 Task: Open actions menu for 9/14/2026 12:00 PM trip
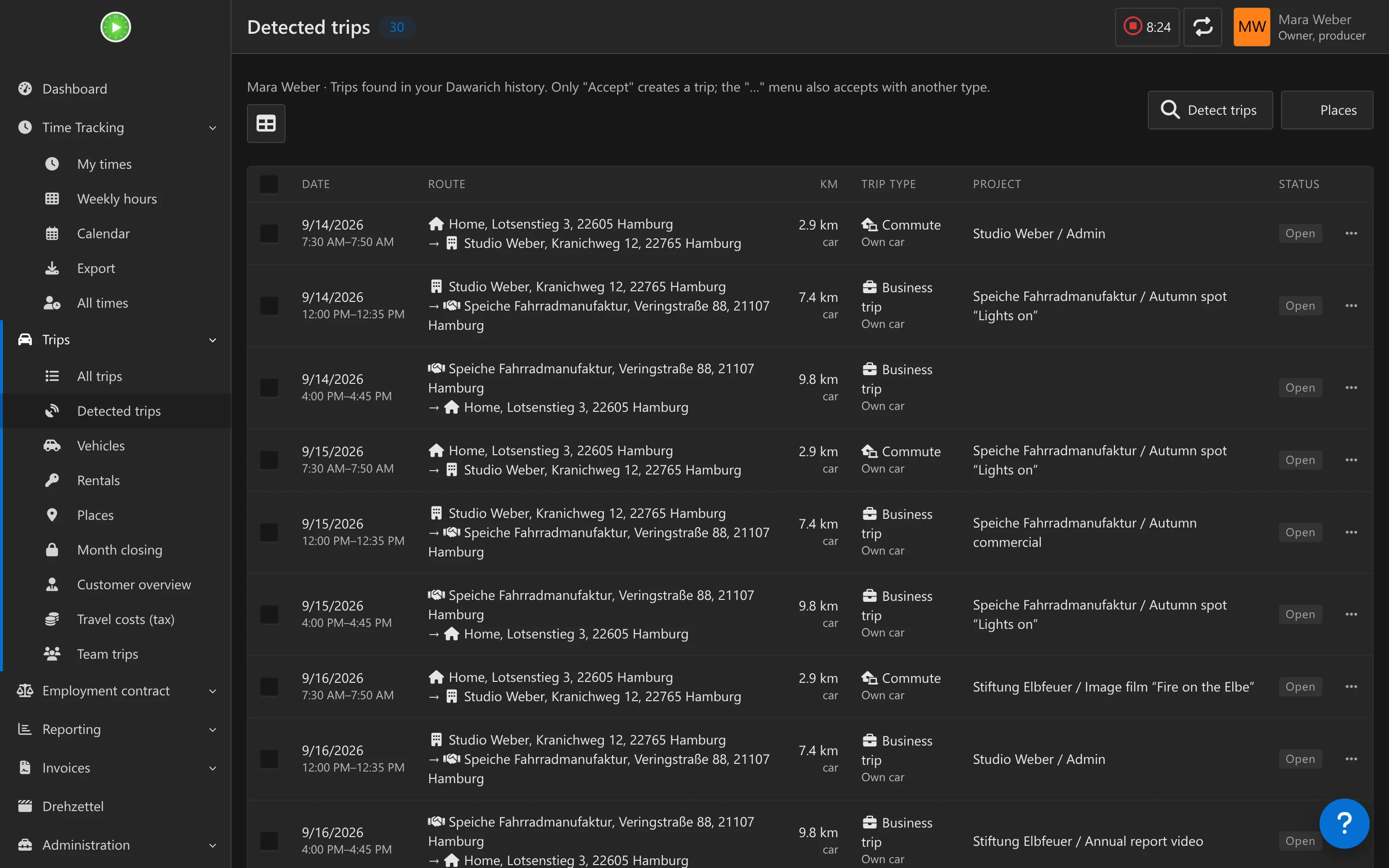(1351, 305)
